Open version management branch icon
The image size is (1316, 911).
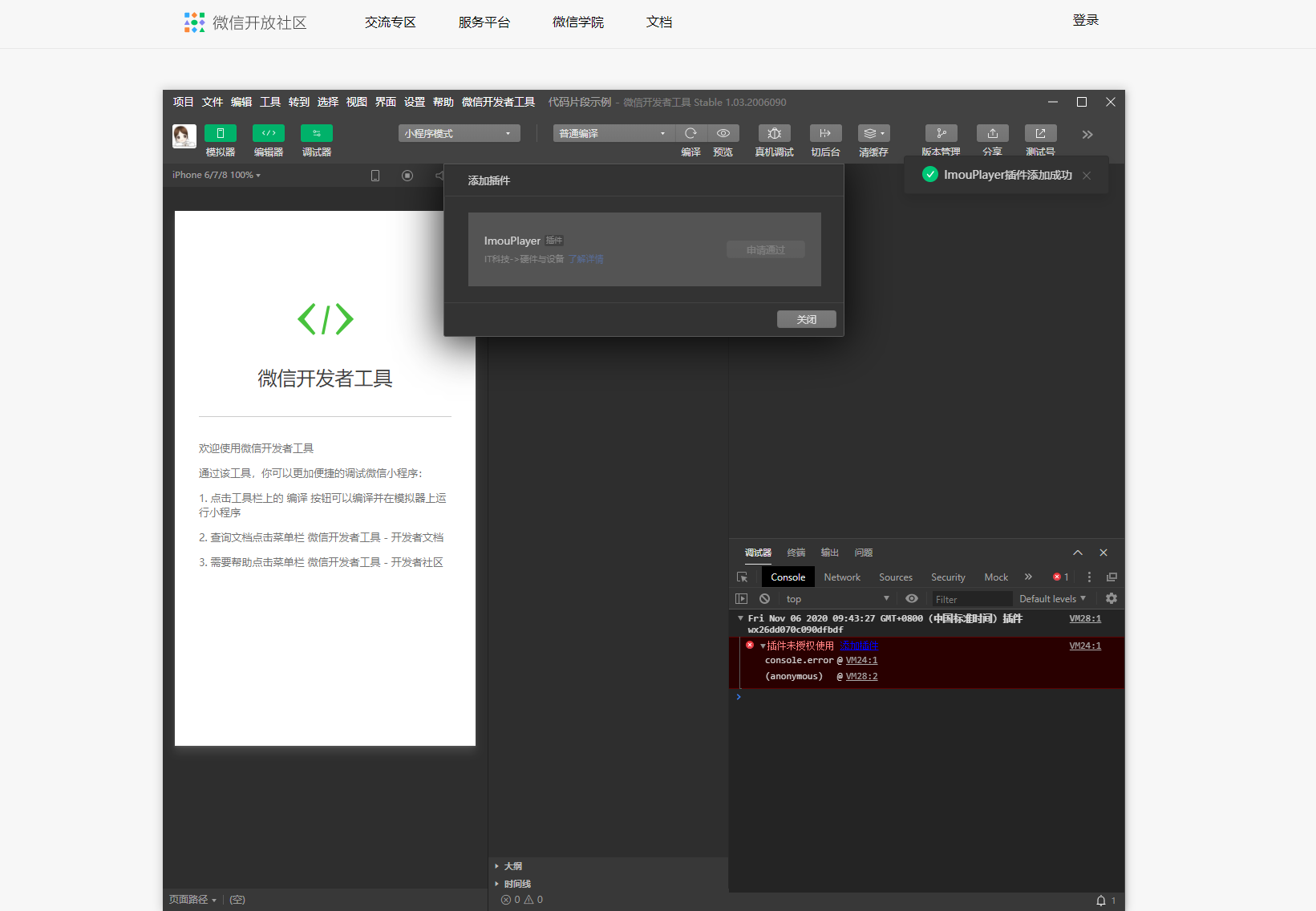(x=941, y=133)
